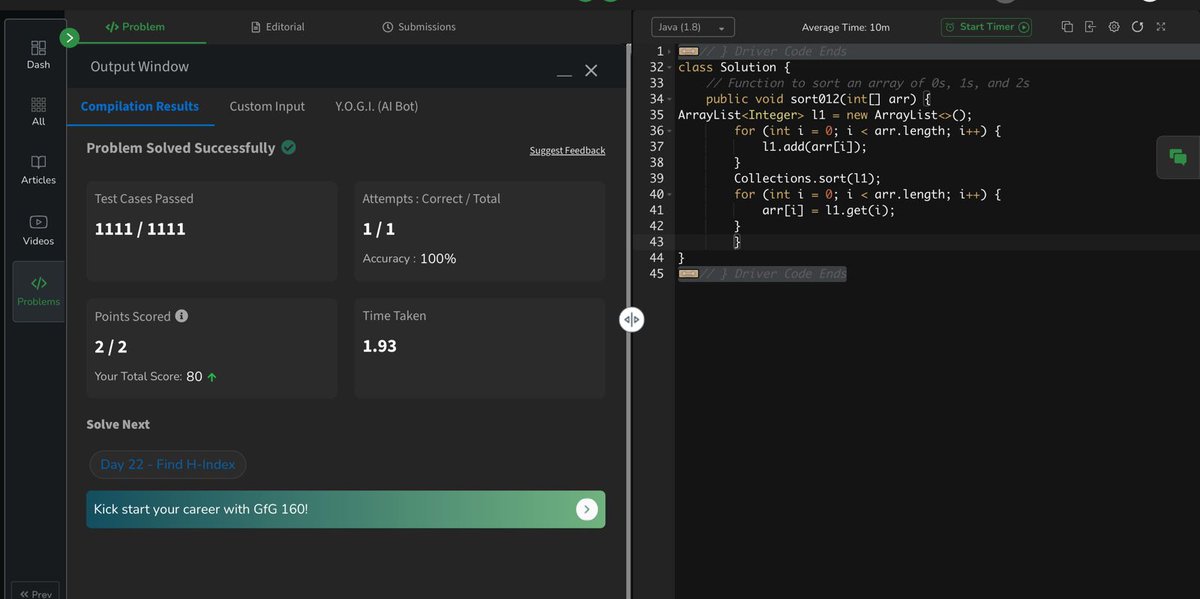This screenshot has width=1200, height=599.
Task: Click the Start Timer button
Action: pyautogui.click(x=986, y=27)
